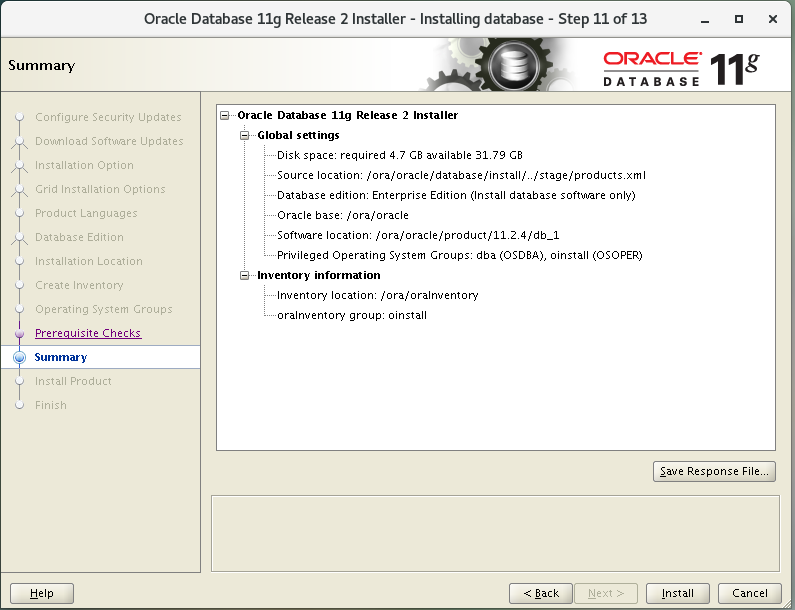Select the Oracle base /ora/oracle row

click(x=343, y=216)
